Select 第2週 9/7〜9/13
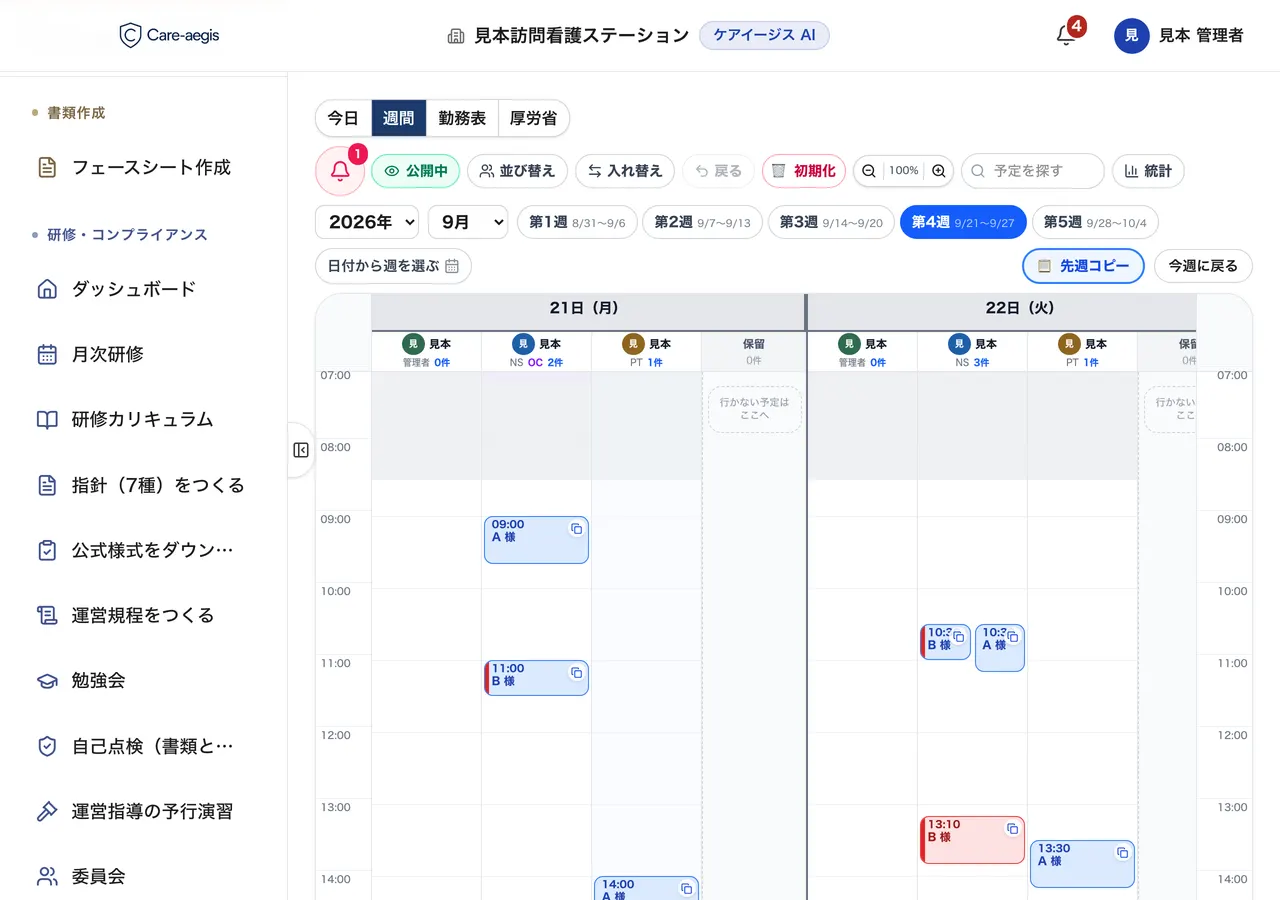Viewport: 1280px width, 900px height. 702,222
